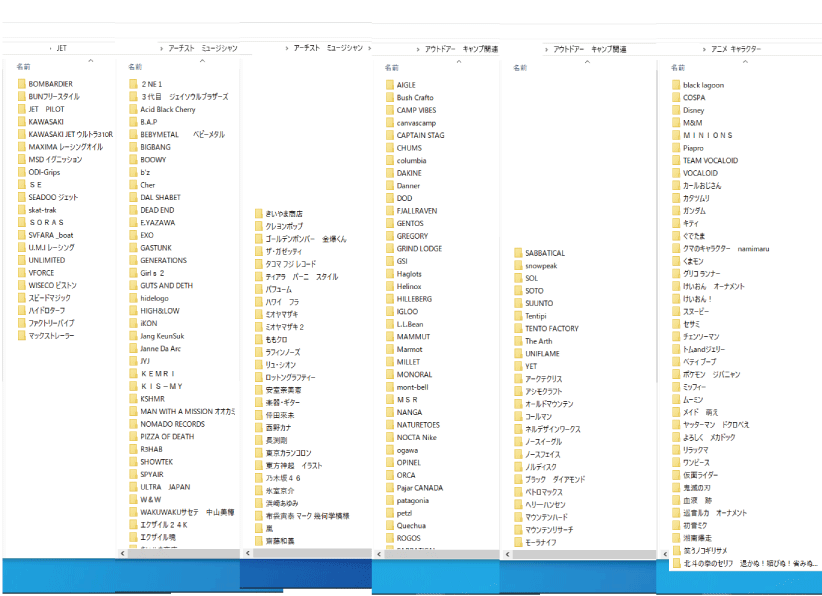Select the コールマン folder icon
Screen dimensions: 822x596
[518, 416]
